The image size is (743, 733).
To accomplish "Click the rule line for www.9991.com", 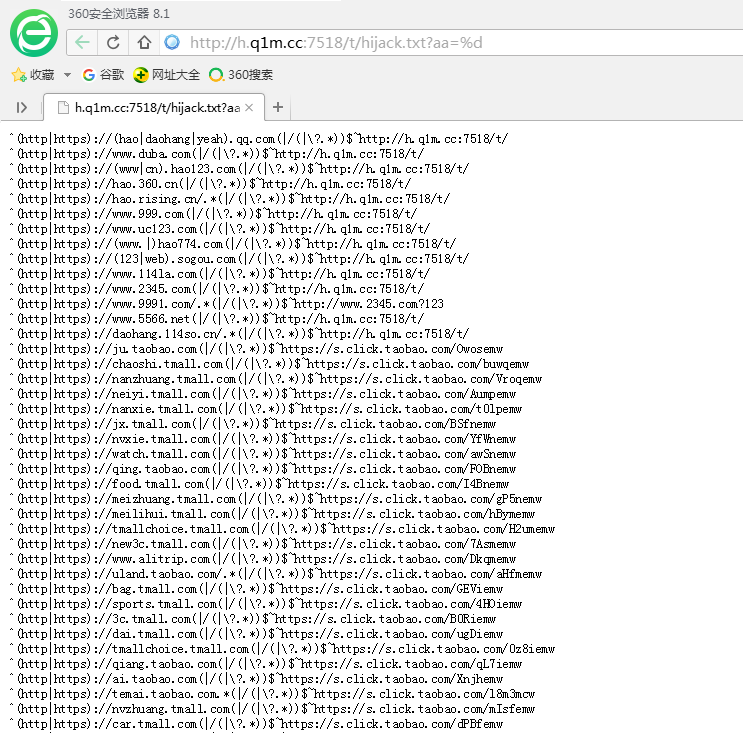I will coord(226,304).
